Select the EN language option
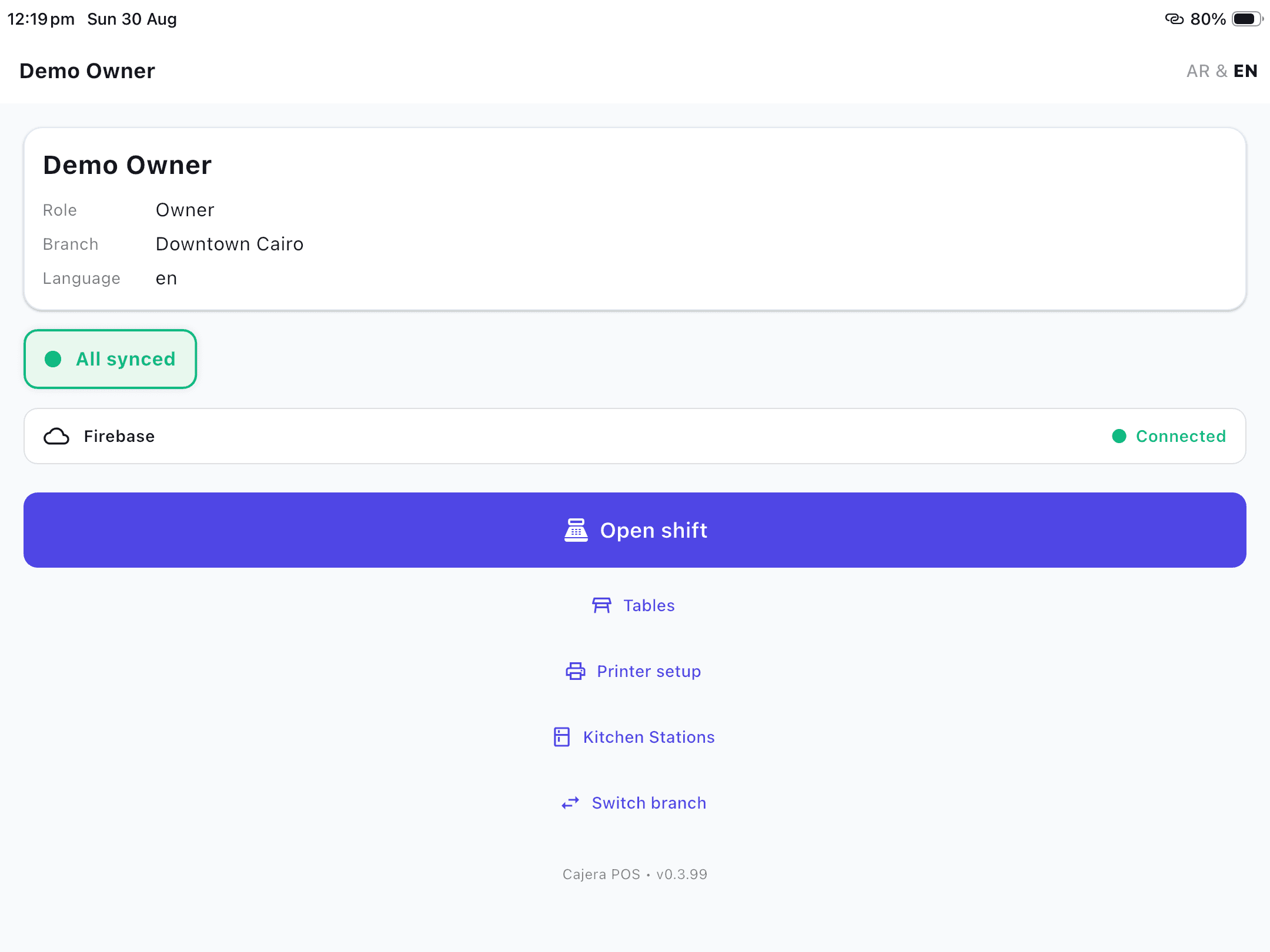 click(x=1245, y=71)
